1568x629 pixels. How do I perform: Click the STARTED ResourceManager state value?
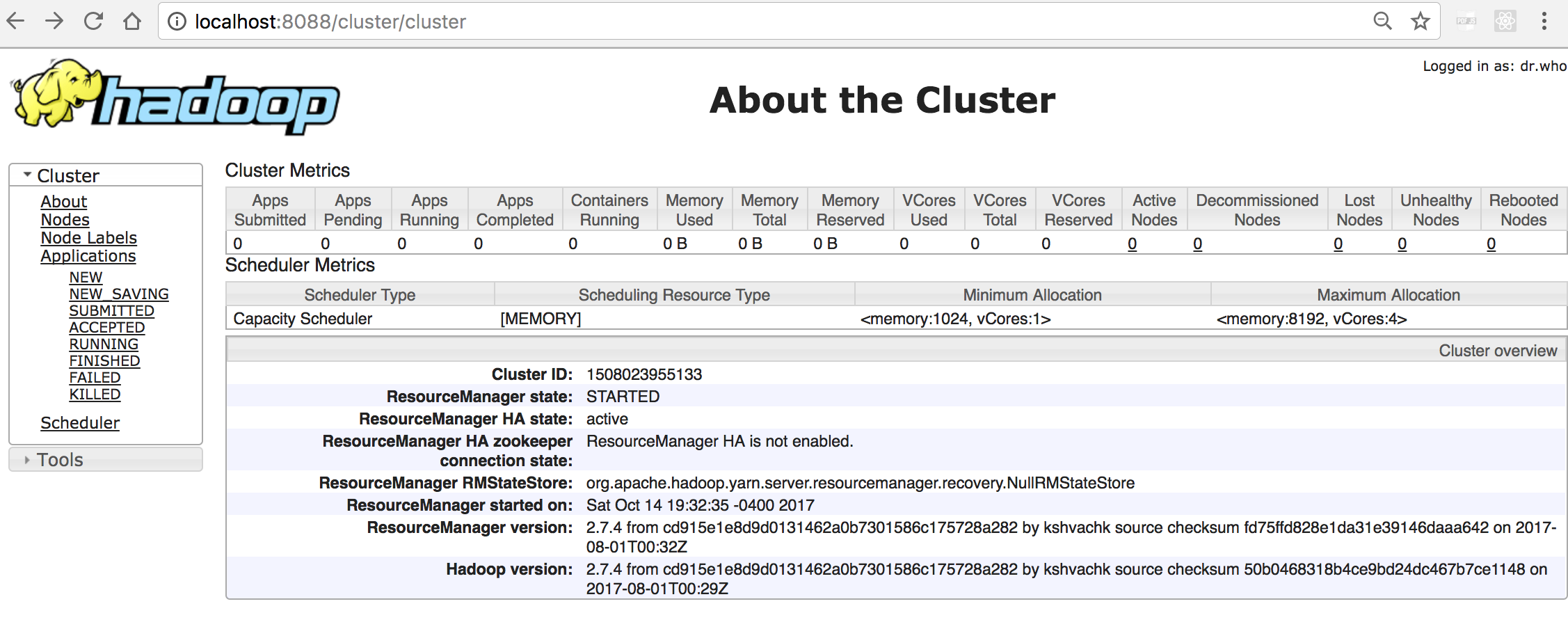coord(623,397)
